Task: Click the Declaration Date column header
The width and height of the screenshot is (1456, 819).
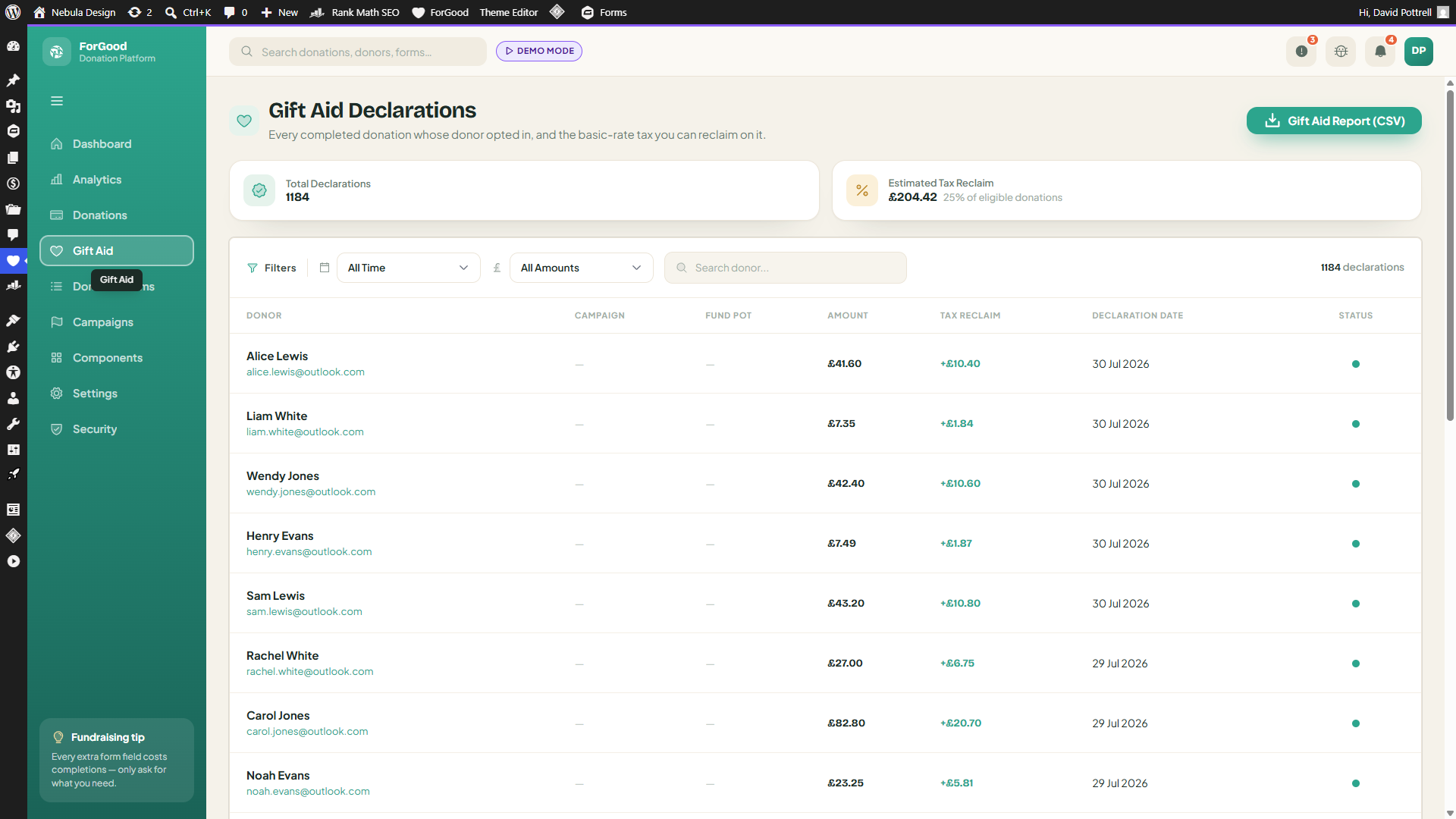Action: (1137, 315)
